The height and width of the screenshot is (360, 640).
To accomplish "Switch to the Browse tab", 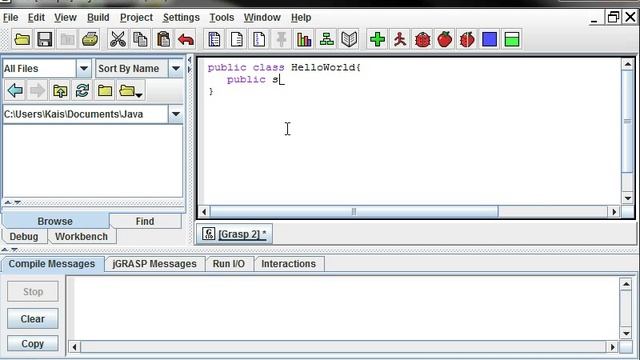I will (x=55, y=221).
